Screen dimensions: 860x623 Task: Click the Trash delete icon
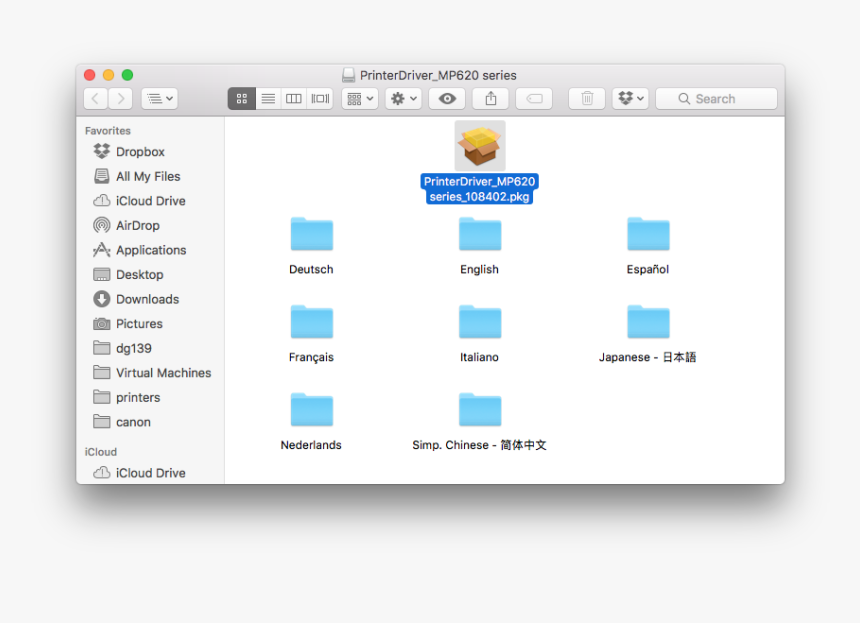pos(587,99)
